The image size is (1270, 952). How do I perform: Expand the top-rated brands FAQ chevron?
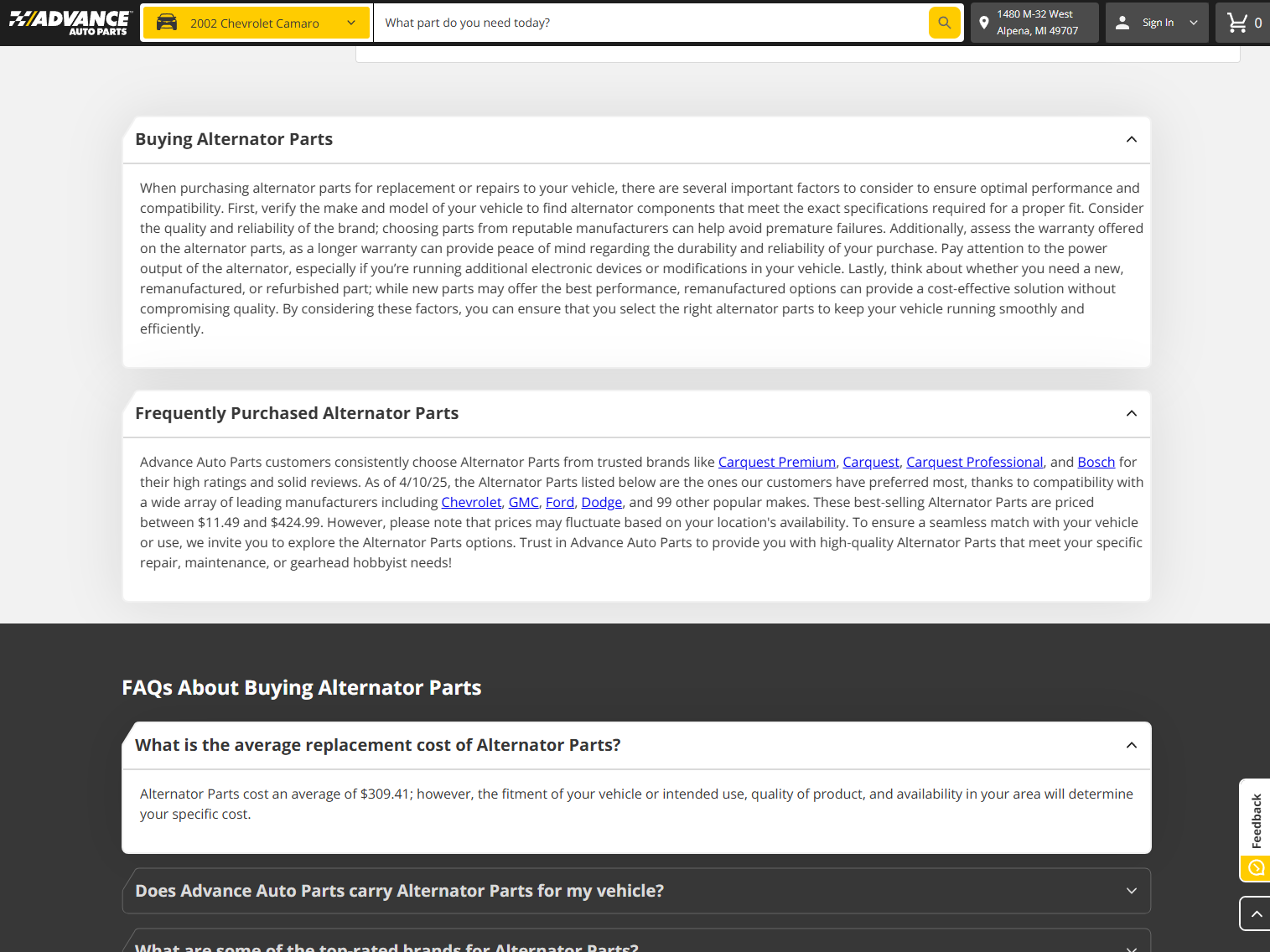pyautogui.click(x=1132, y=948)
